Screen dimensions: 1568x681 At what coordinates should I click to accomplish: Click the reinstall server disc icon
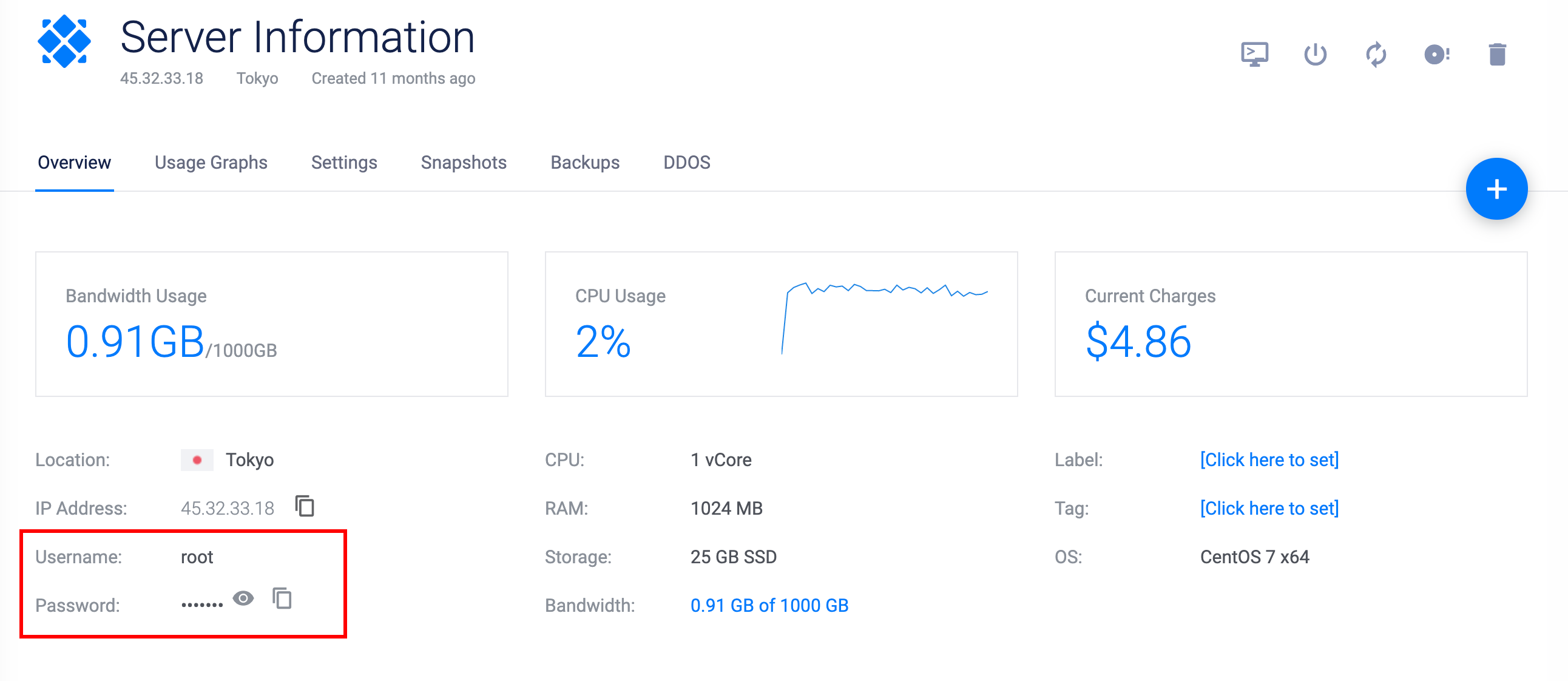click(1436, 54)
